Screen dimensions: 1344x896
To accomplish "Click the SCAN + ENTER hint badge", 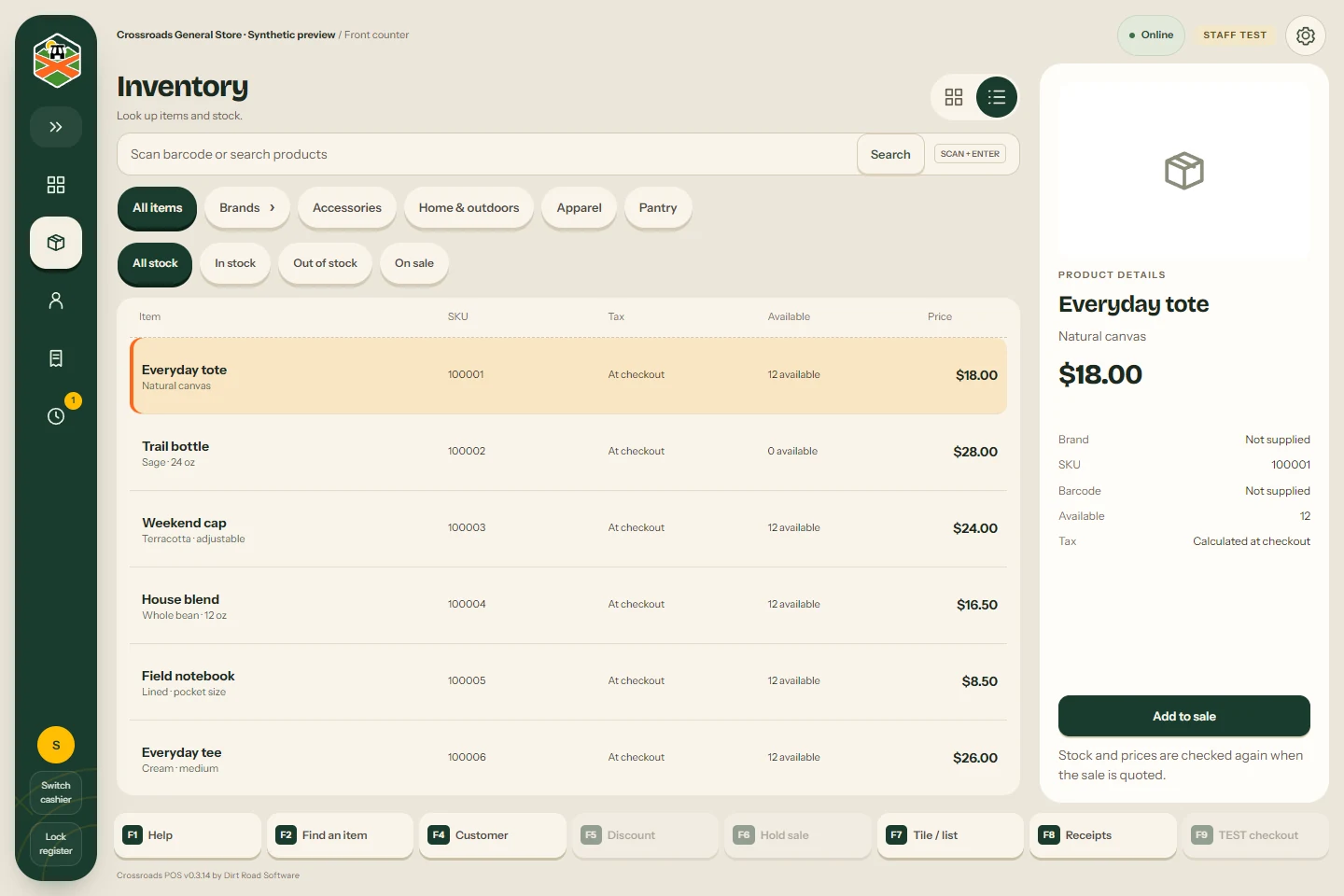I will pos(970,154).
